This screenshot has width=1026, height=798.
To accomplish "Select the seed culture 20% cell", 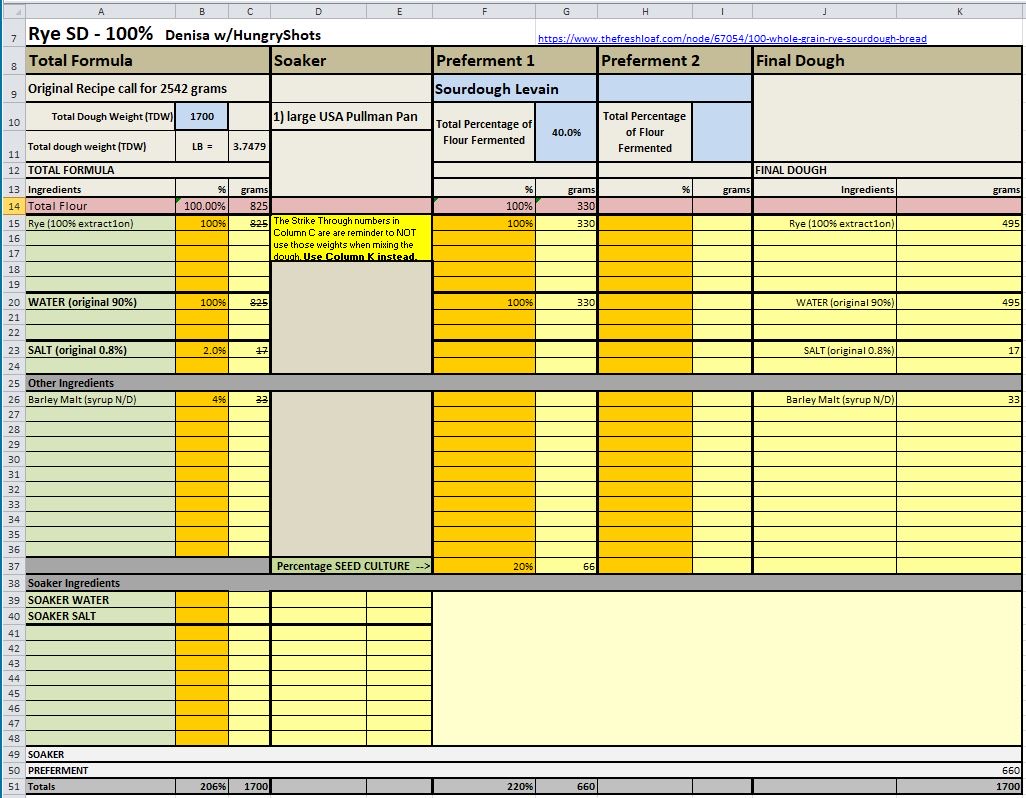I will pos(484,566).
